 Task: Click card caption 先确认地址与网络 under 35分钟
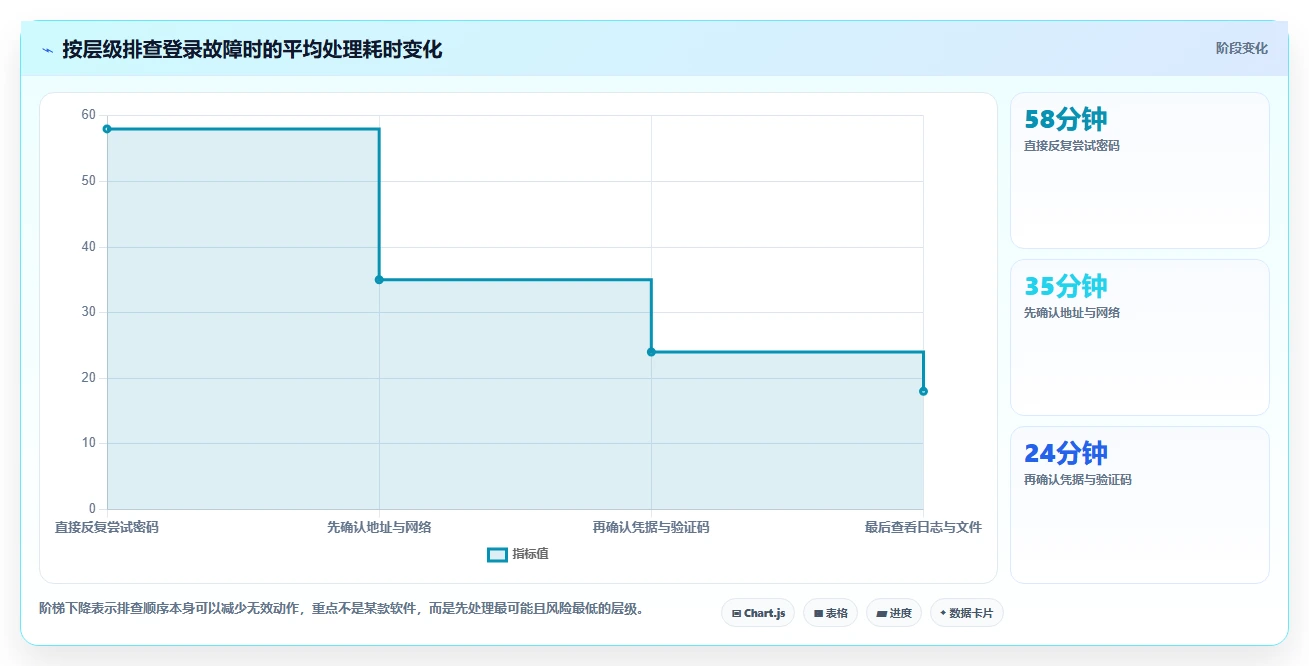[1072, 313]
